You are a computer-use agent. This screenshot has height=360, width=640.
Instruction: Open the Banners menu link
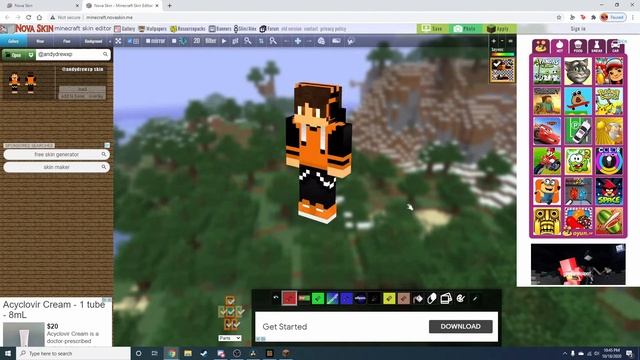pyautogui.click(x=220, y=29)
